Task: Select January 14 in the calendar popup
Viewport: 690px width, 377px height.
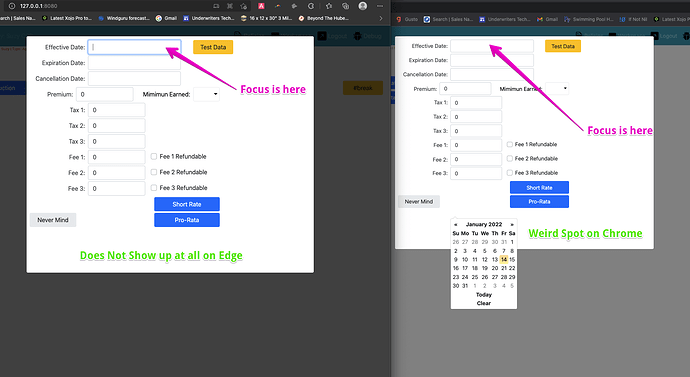Action: coord(504,260)
